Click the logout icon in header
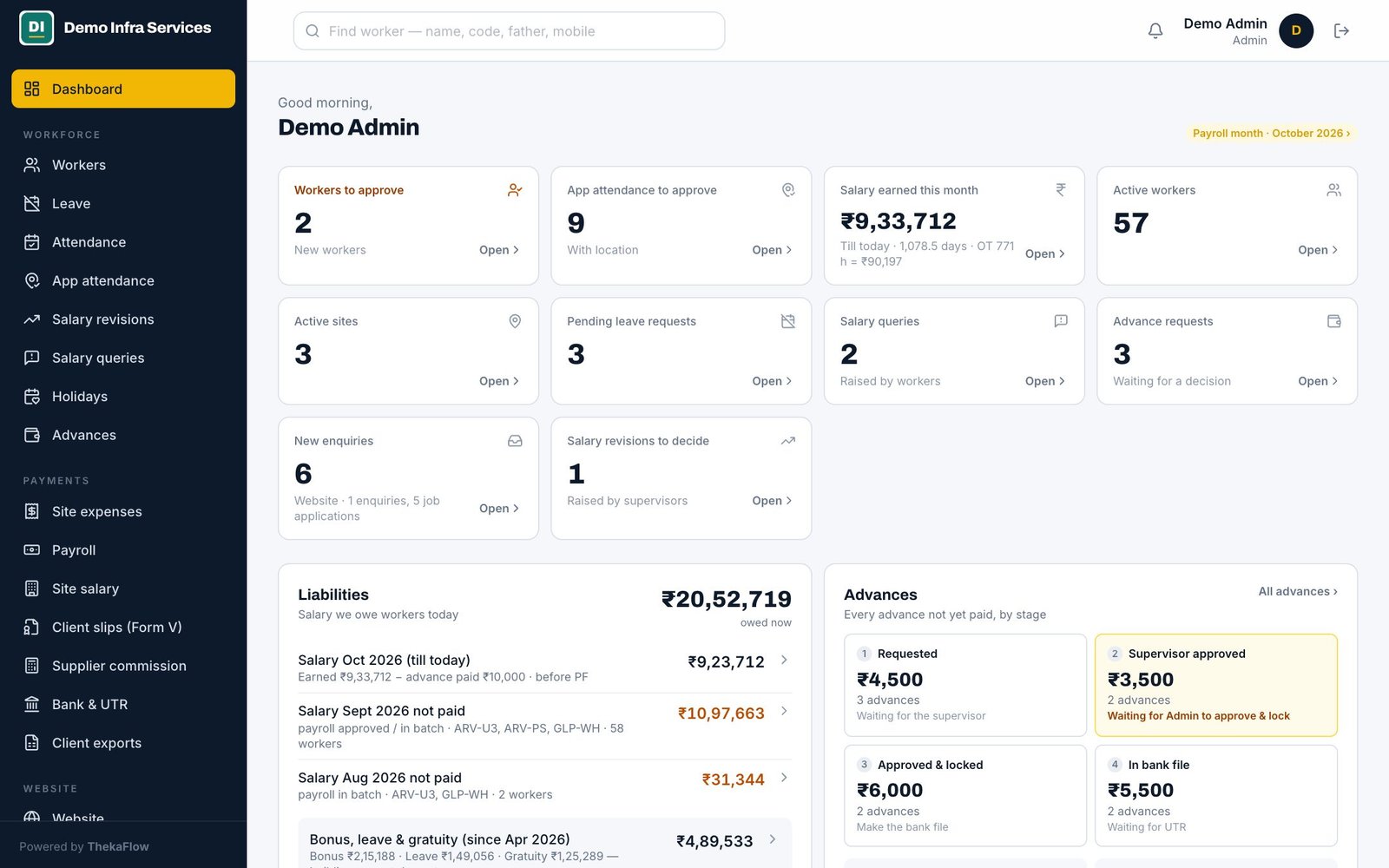 [1341, 31]
